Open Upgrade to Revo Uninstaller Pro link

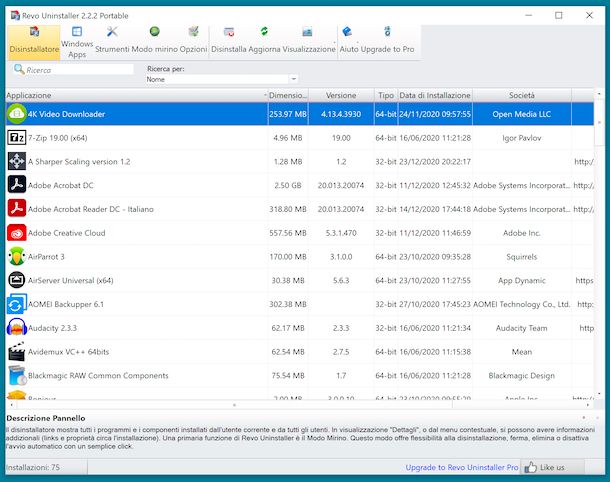click(462, 467)
